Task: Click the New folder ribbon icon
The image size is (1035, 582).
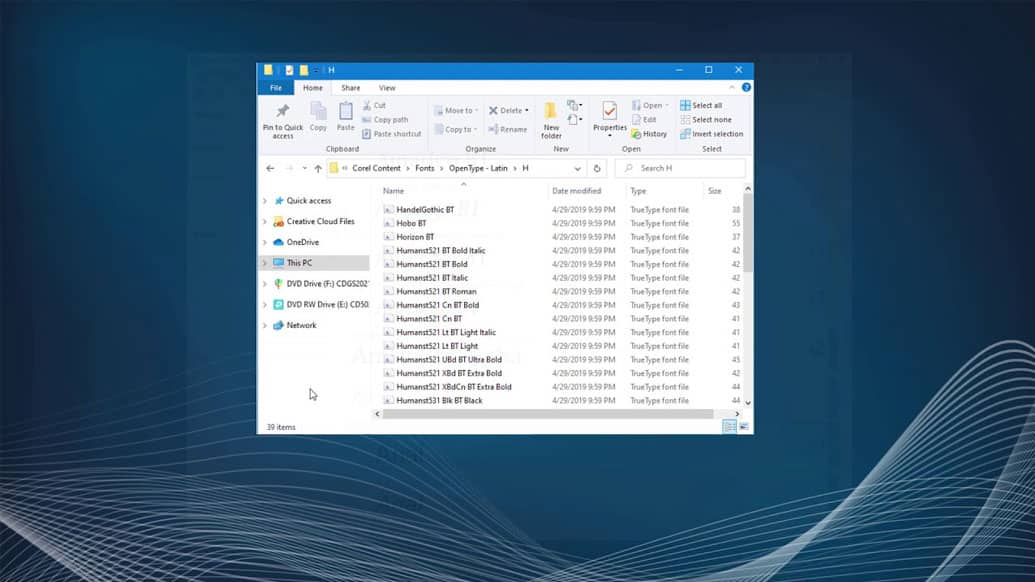Action: click(551, 112)
